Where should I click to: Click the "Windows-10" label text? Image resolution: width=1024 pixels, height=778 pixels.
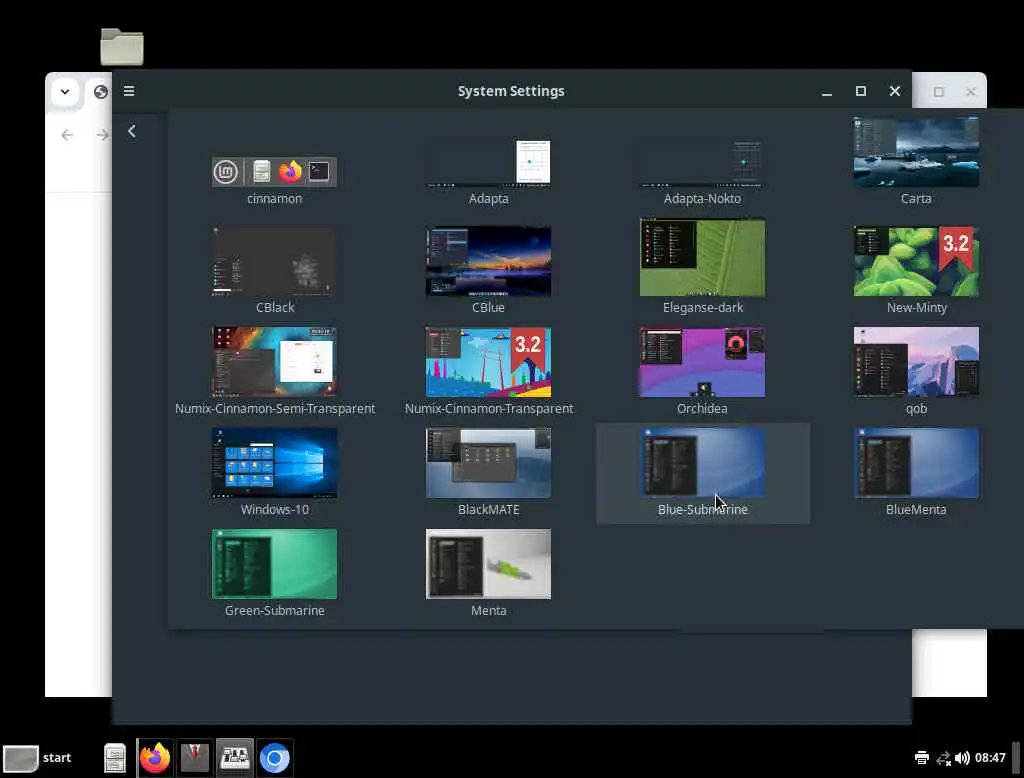pos(275,510)
